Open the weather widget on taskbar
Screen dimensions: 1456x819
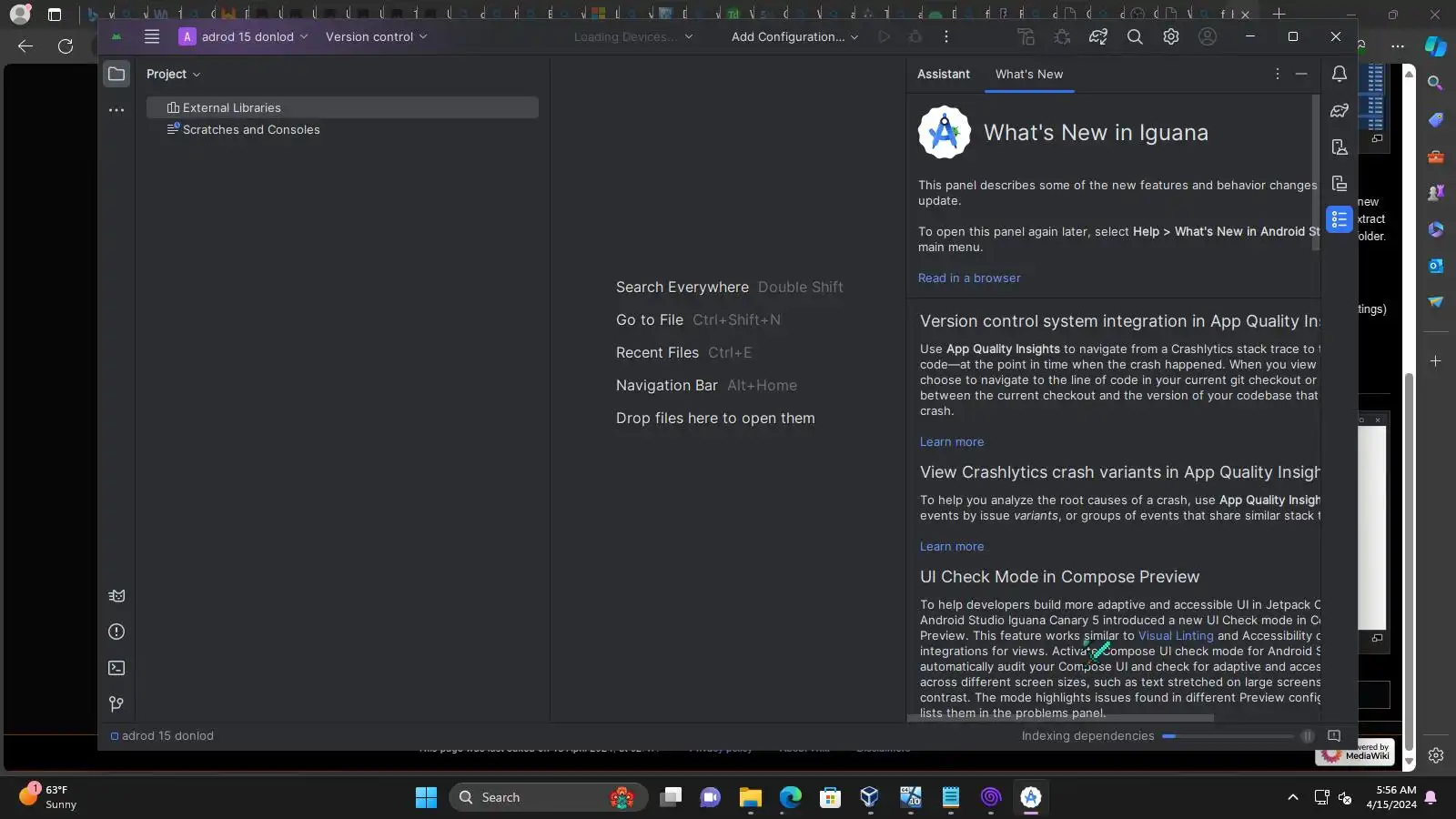[48, 797]
